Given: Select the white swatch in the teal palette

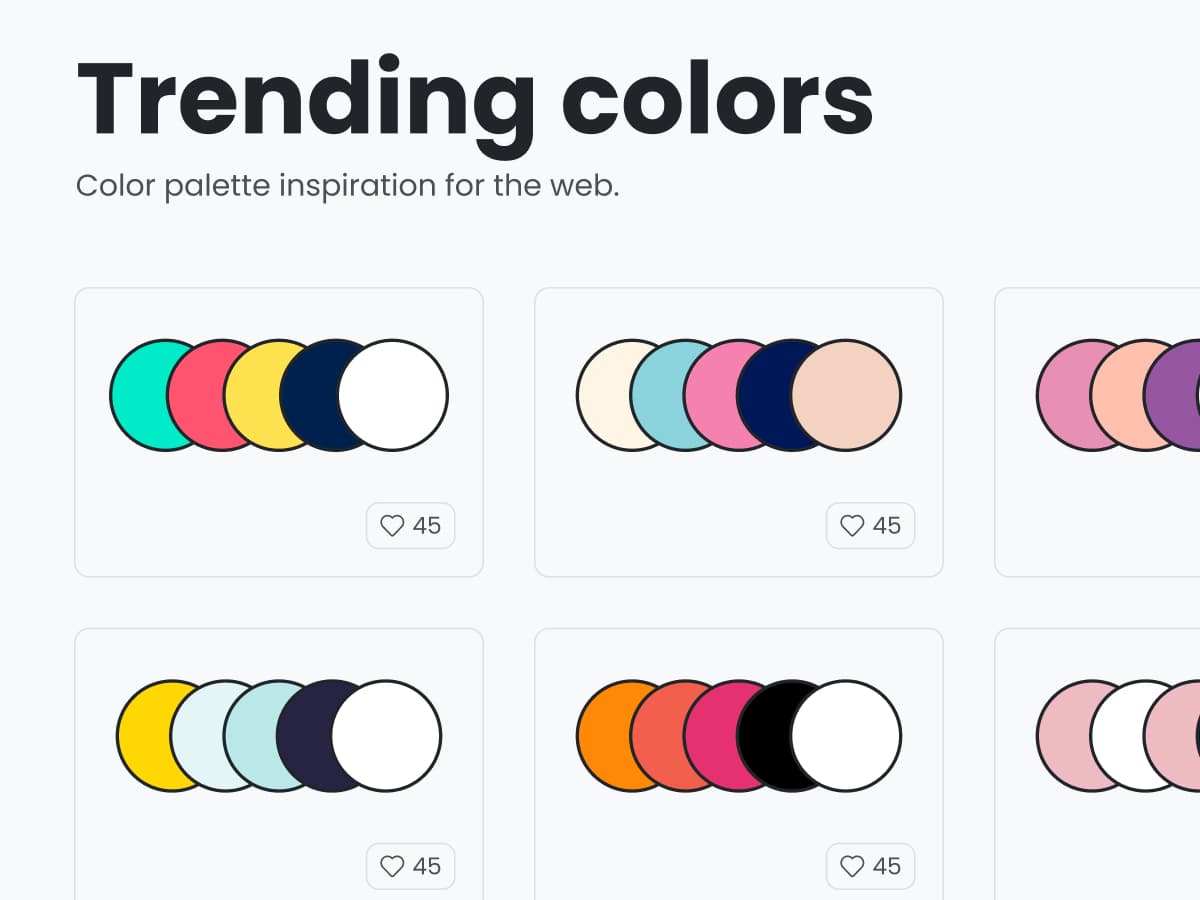Looking at the screenshot, I should click(x=393, y=395).
